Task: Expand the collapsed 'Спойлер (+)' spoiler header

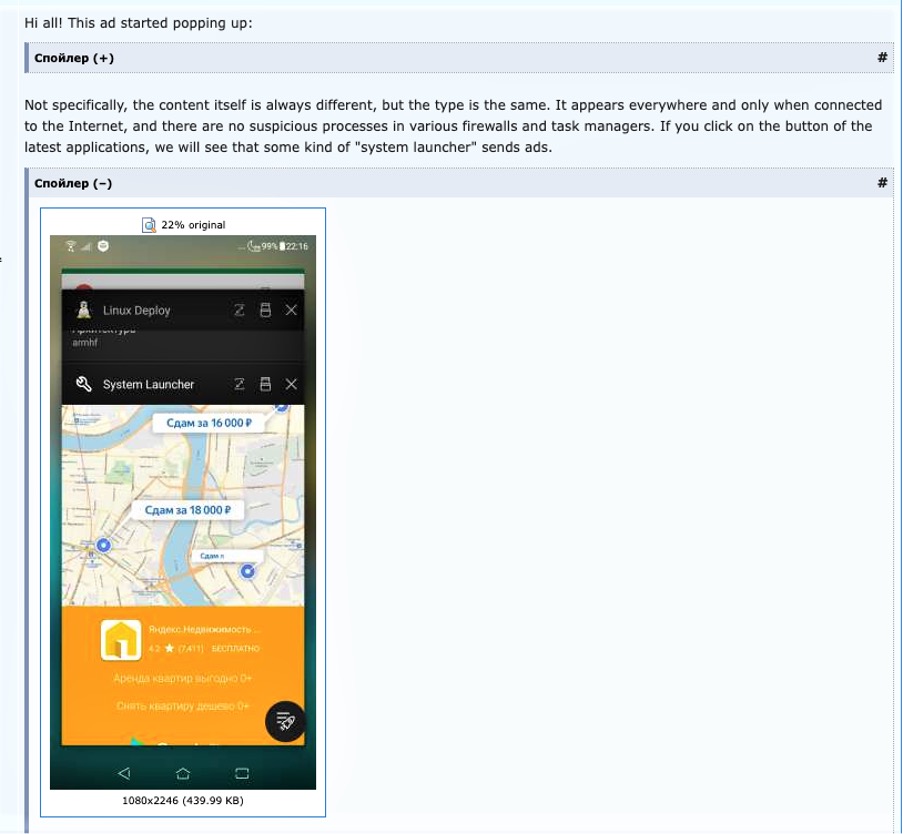Action: coord(74,58)
